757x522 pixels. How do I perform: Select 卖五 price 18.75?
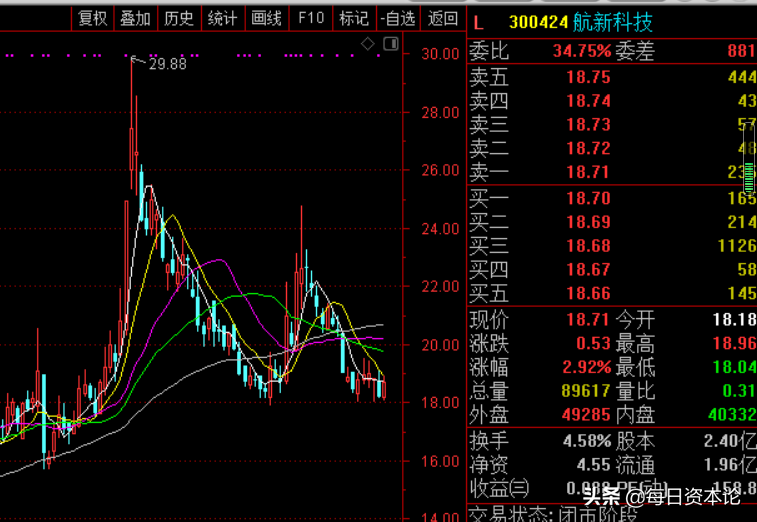click(x=589, y=77)
